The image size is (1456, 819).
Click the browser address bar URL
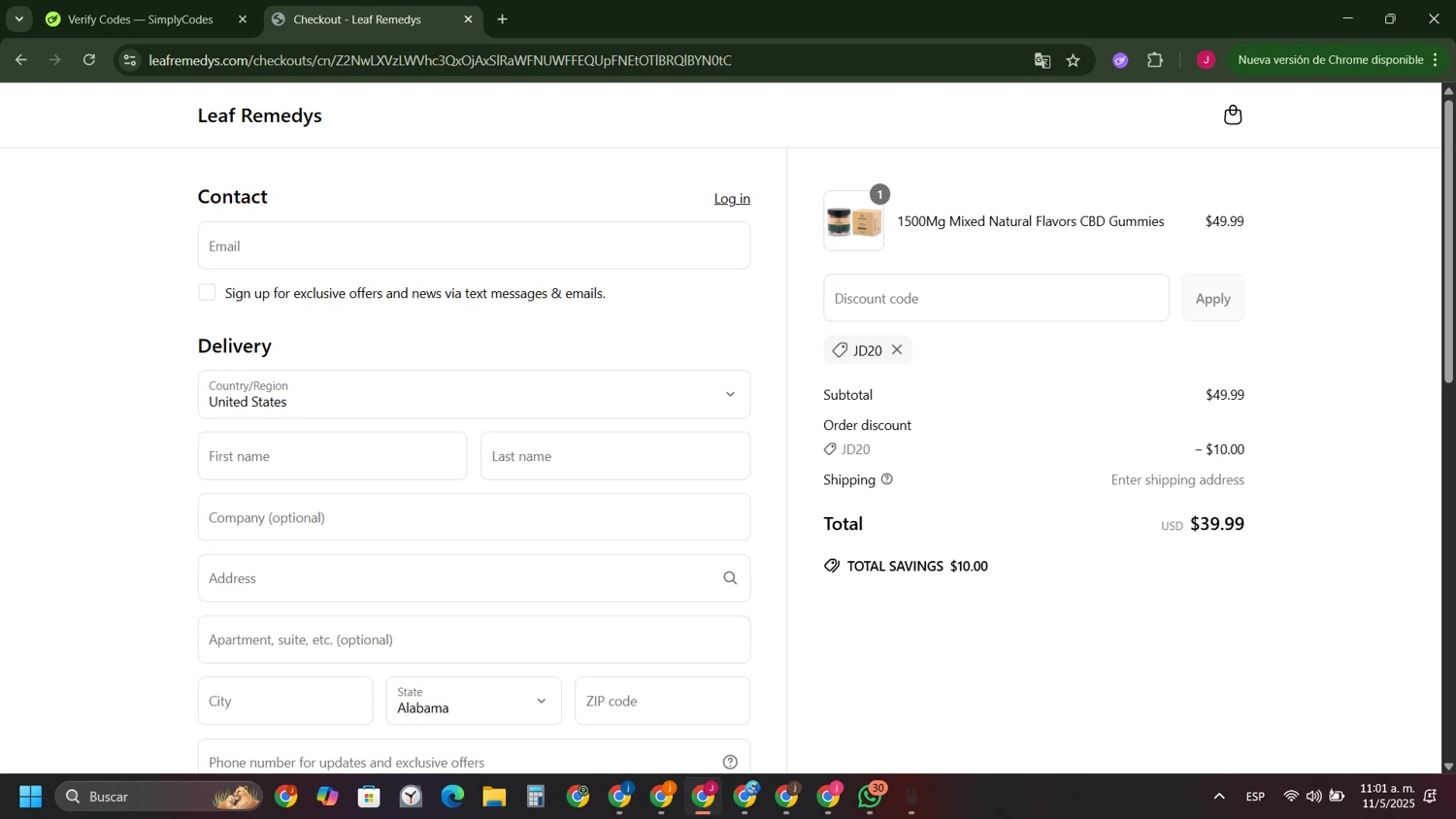[x=440, y=60]
